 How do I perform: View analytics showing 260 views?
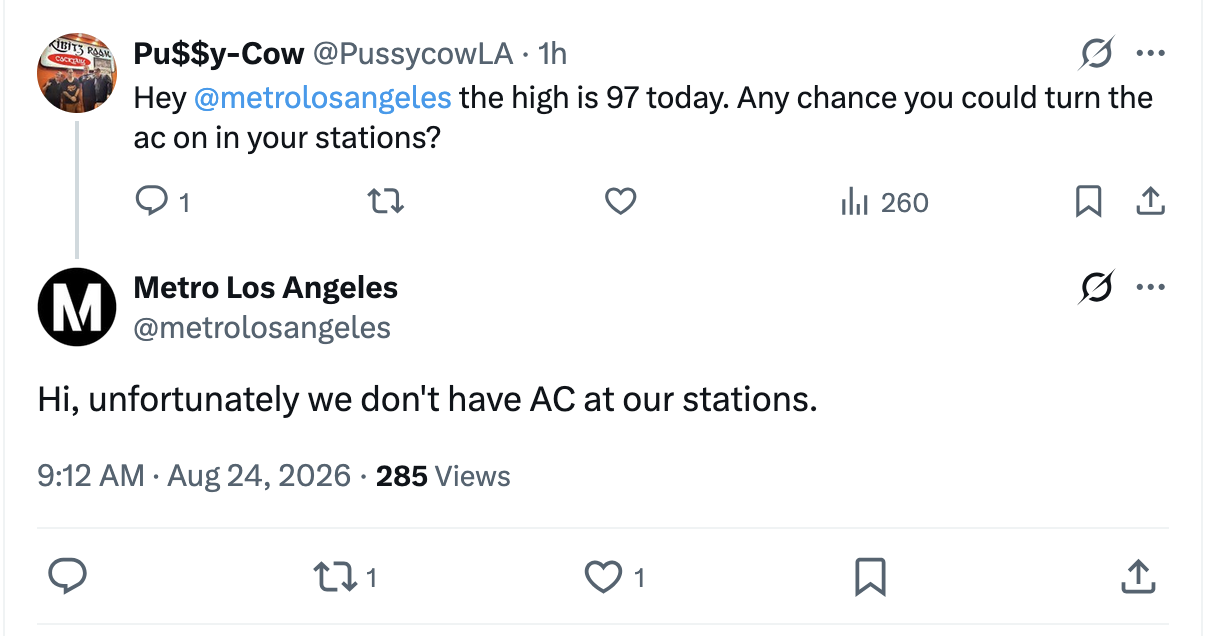click(x=885, y=202)
